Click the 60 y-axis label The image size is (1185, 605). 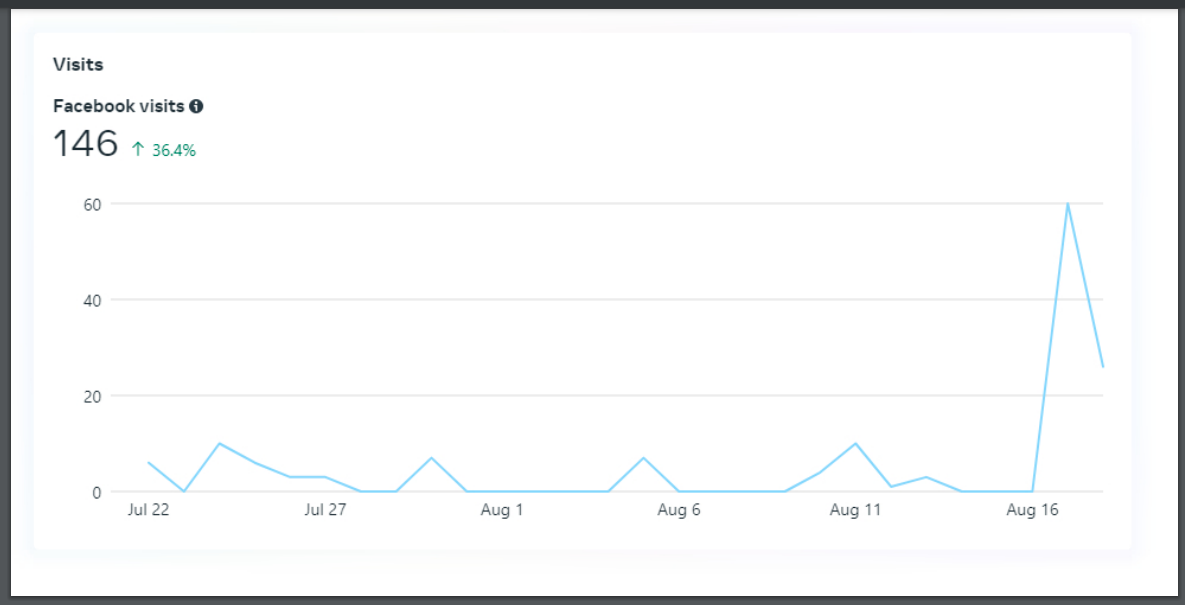[93, 204]
